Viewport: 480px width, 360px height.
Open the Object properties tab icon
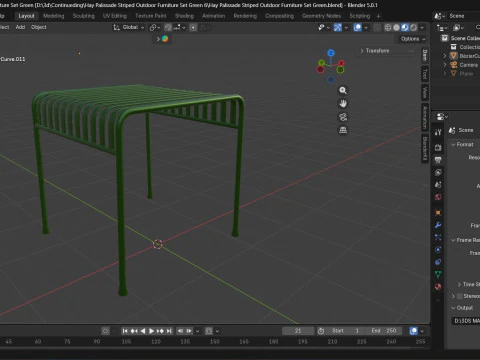[438, 213]
